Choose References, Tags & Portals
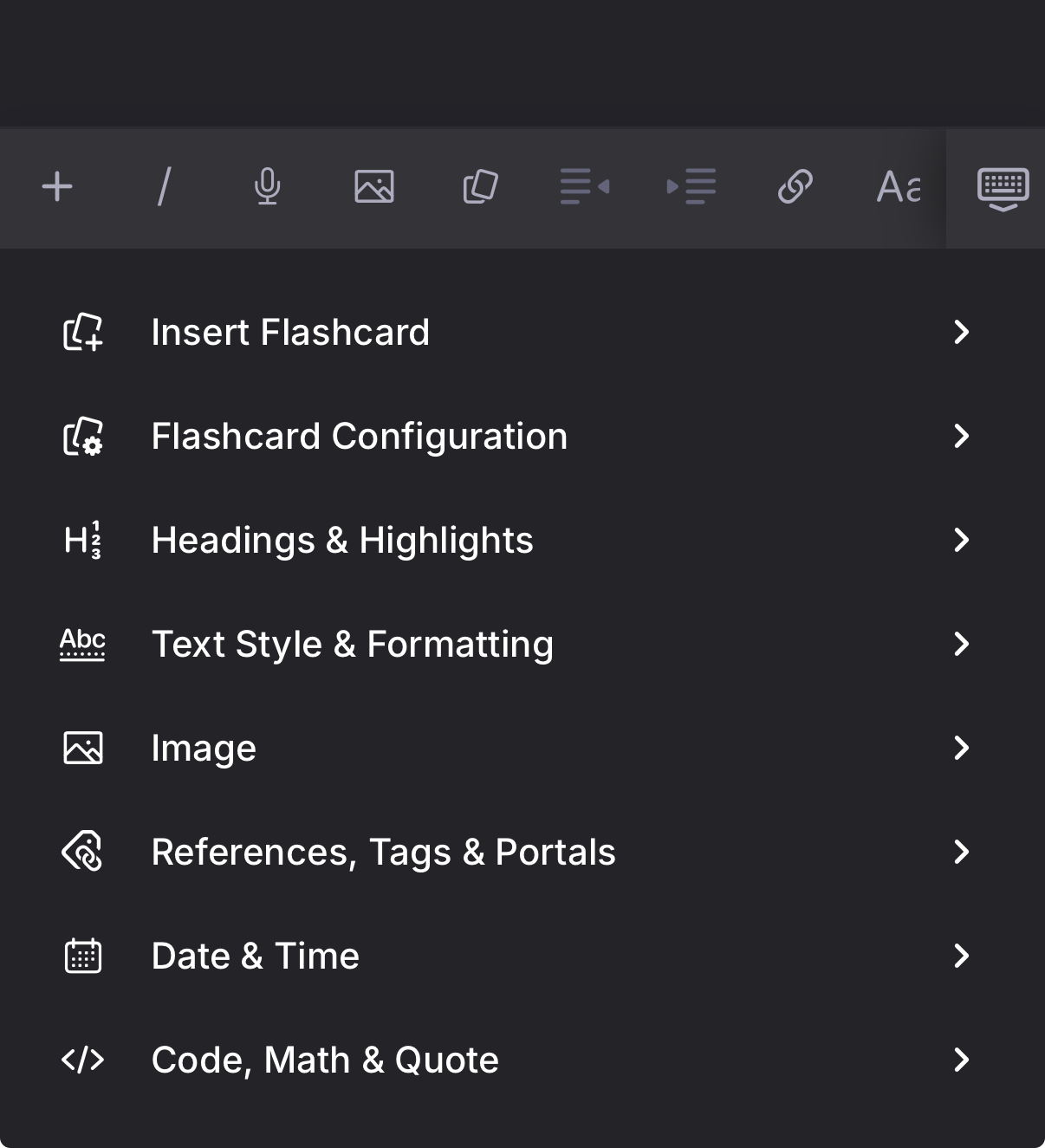This screenshot has height=1148, width=1045. point(383,853)
